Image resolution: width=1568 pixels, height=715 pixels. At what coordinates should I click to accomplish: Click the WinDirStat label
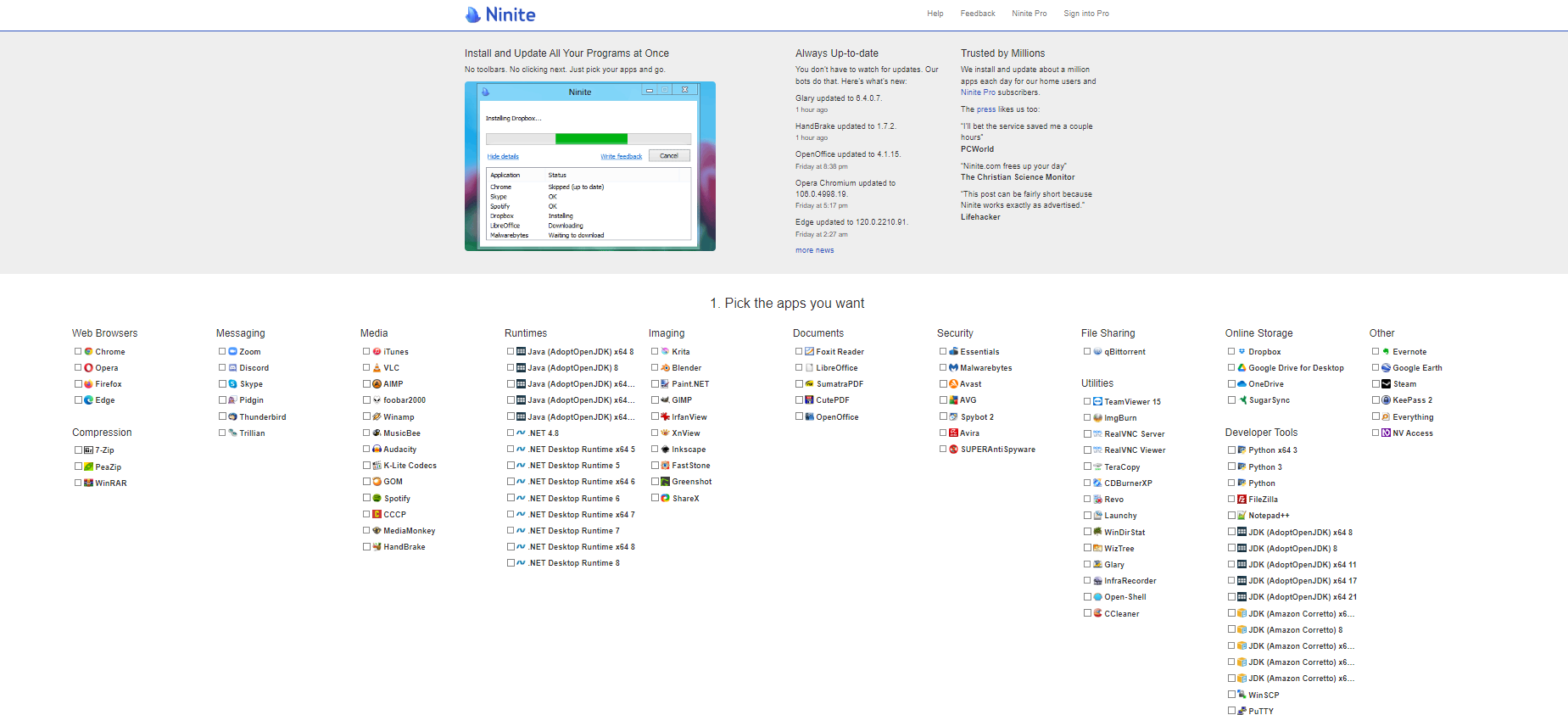(1124, 533)
